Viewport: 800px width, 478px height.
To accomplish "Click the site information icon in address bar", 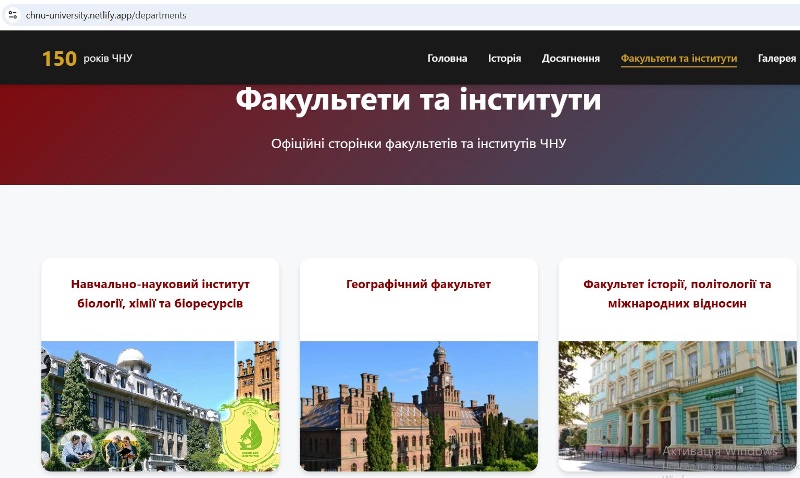I will [12, 16].
